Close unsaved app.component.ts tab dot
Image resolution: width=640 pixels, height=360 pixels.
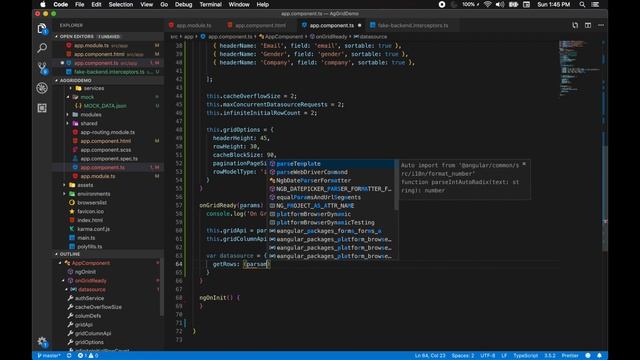coord(360,25)
